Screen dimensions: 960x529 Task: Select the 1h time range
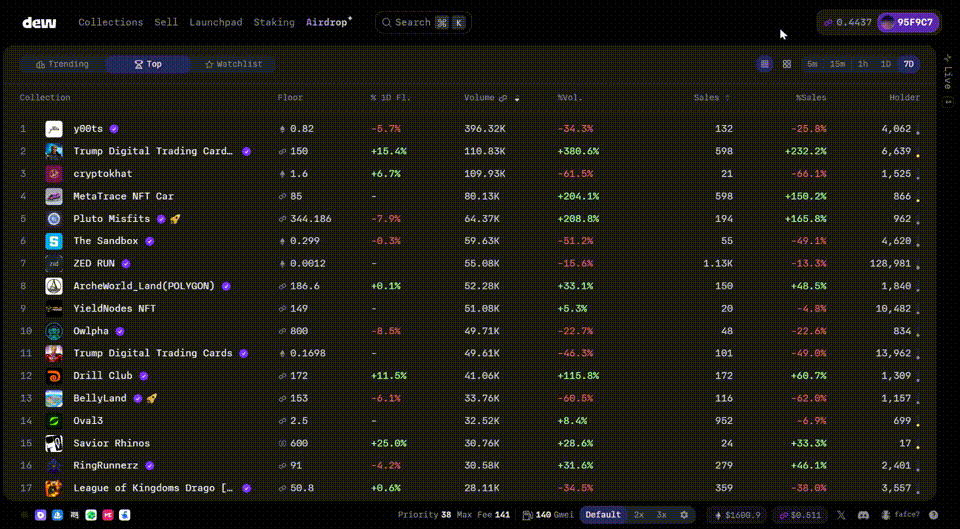863,64
